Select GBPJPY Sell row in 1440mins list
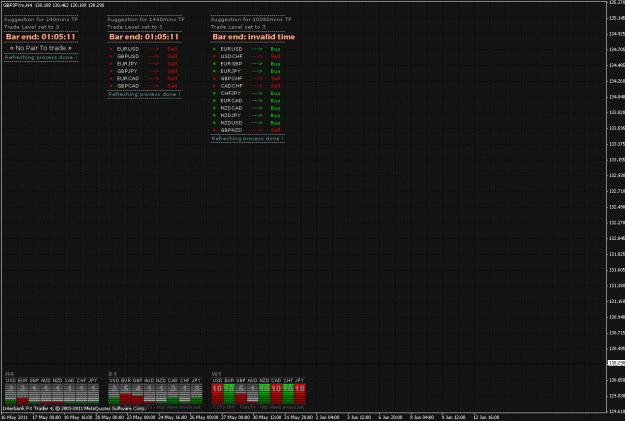Image resolution: width=625 pixels, height=421 pixels. (x=143, y=71)
